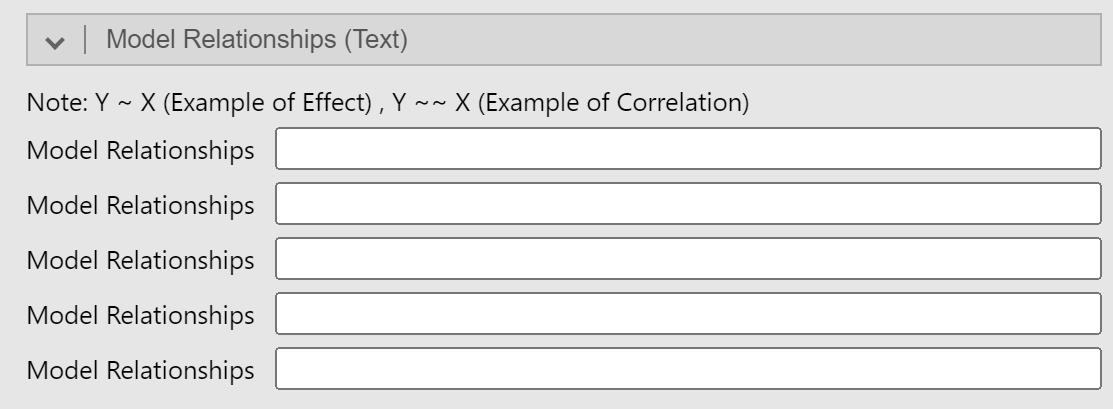Screen dimensions: 1113x409
Task: Click the vertical divider beside the header chevron
Action: coord(86,41)
